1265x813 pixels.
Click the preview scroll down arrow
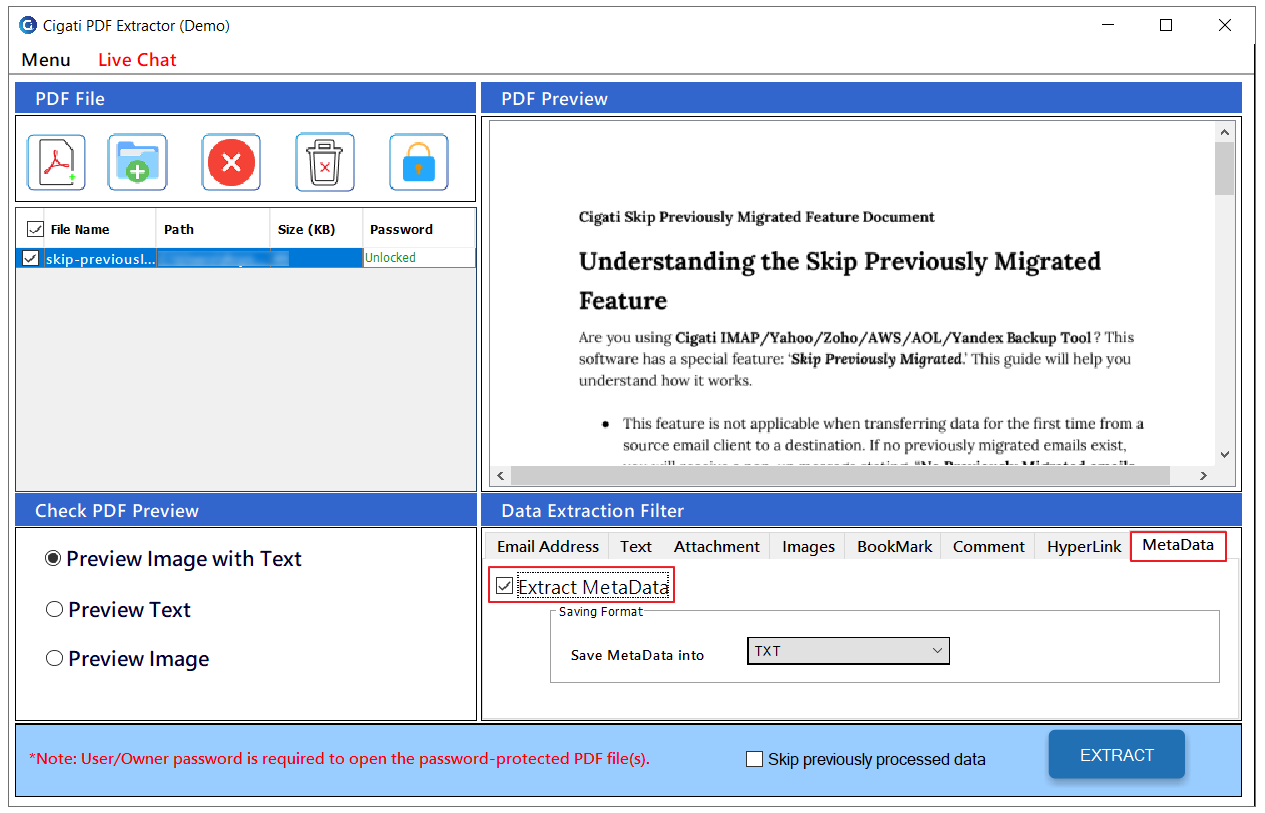[x=1224, y=455]
